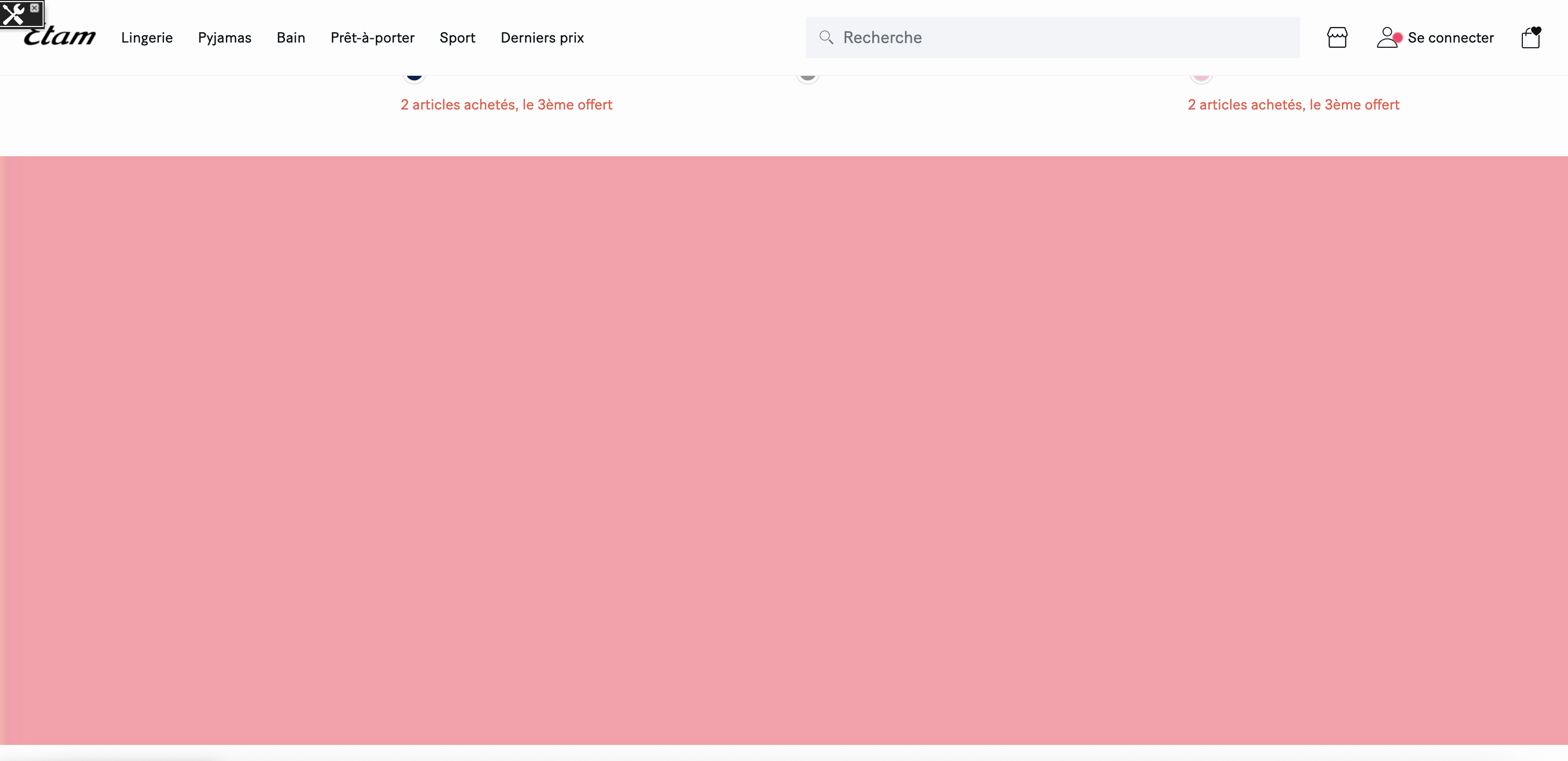Click the Se connecter link
This screenshot has width=1568, height=761.
pyautogui.click(x=1451, y=38)
